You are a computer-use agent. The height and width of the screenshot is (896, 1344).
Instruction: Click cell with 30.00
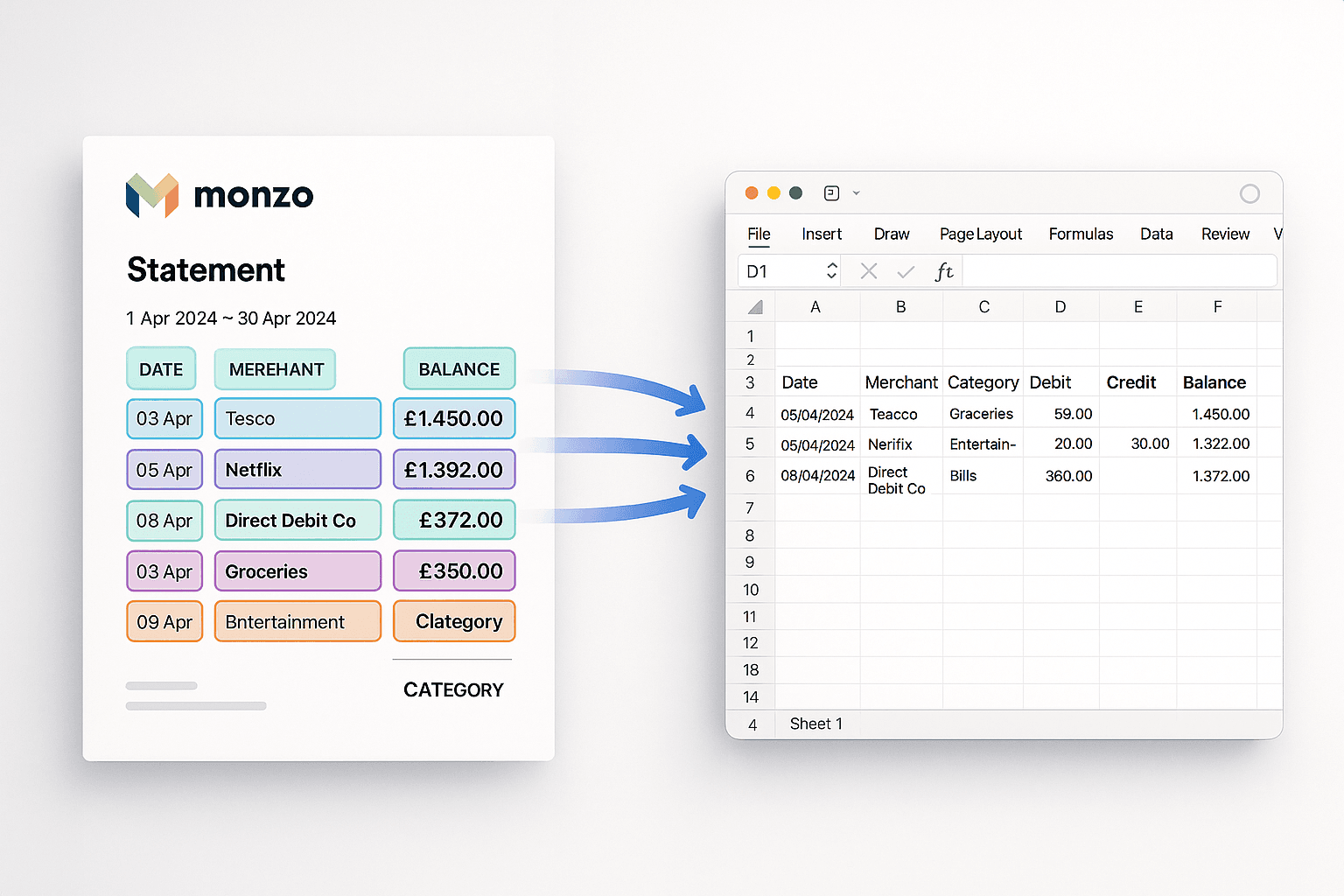tap(1138, 444)
